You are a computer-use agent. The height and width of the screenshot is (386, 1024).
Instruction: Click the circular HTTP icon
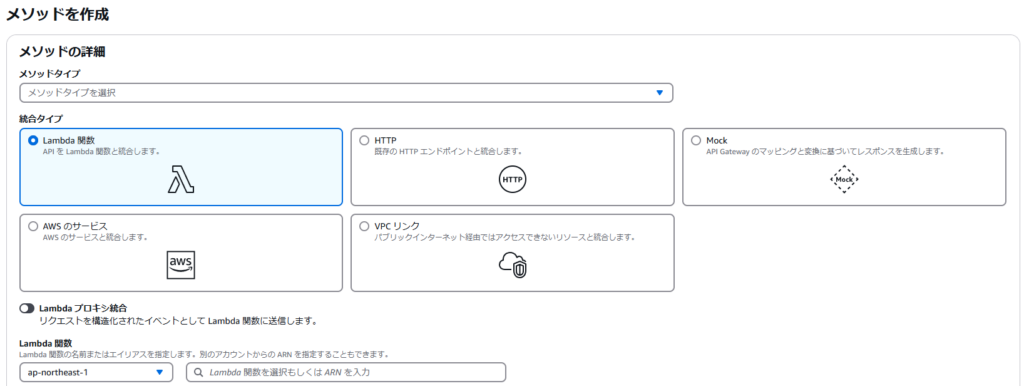pyautogui.click(x=512, y=179)
